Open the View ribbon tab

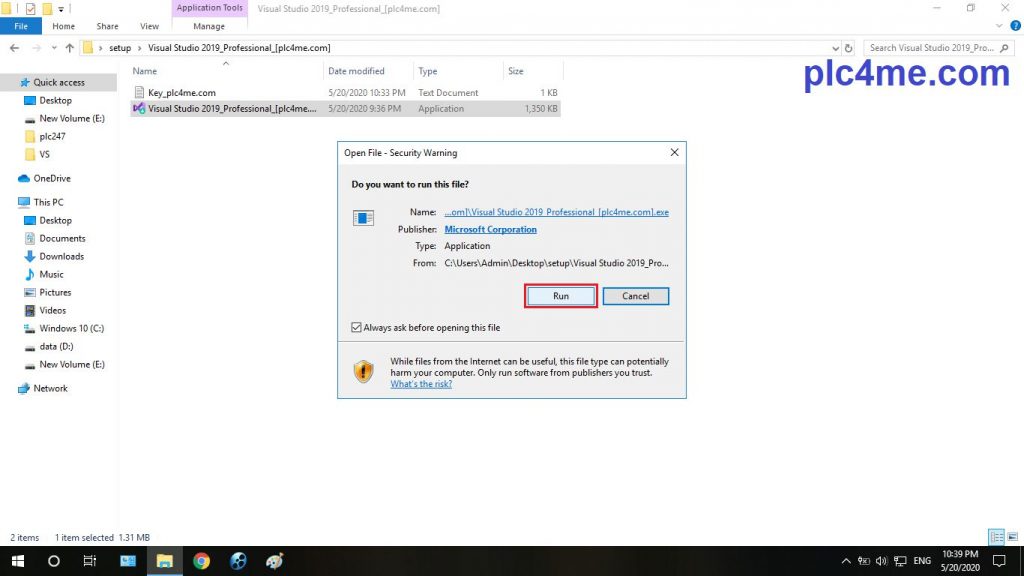pos(149,26)
